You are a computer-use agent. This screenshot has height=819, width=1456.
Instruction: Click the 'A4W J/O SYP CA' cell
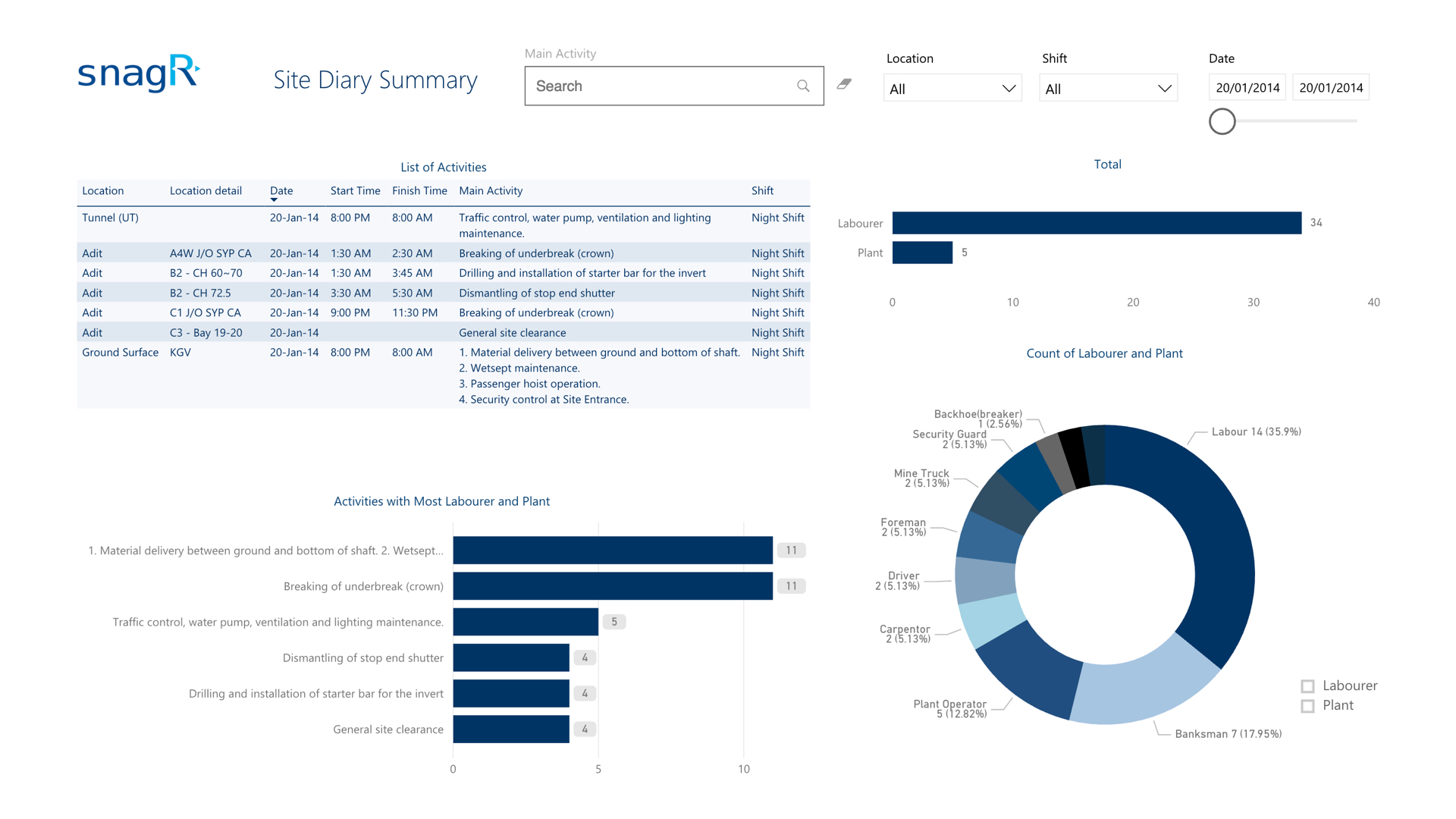[x=210, y=253]
